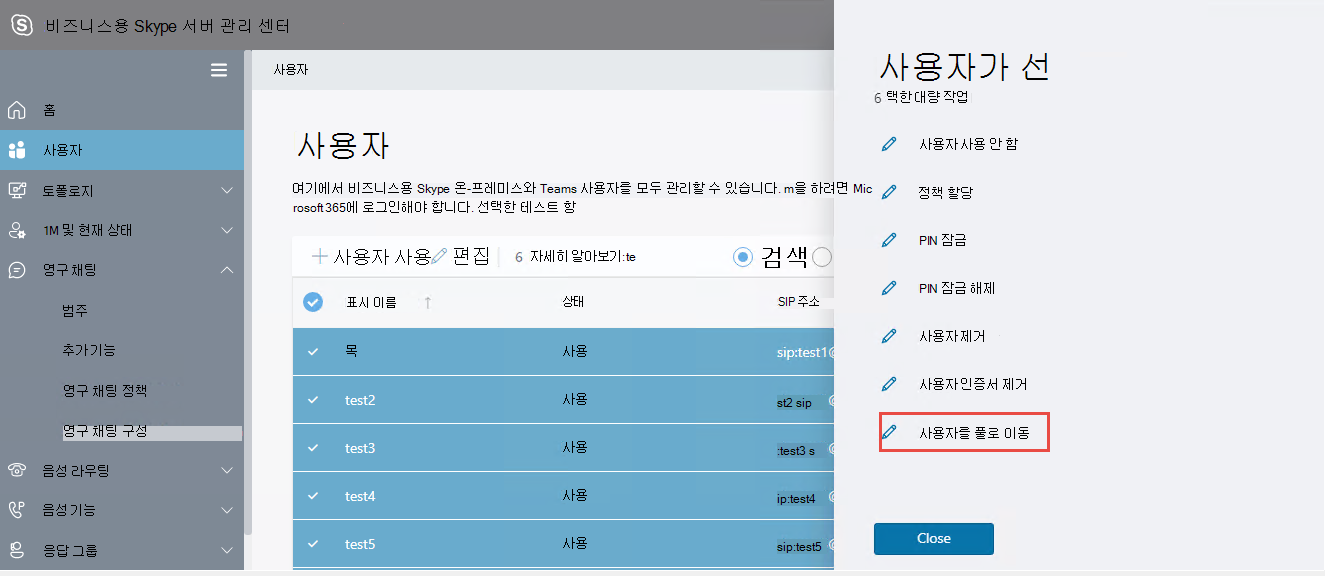Select the unselected radio button after 검색
Viewport: 1325px width, 576px height.
(822, 257)
